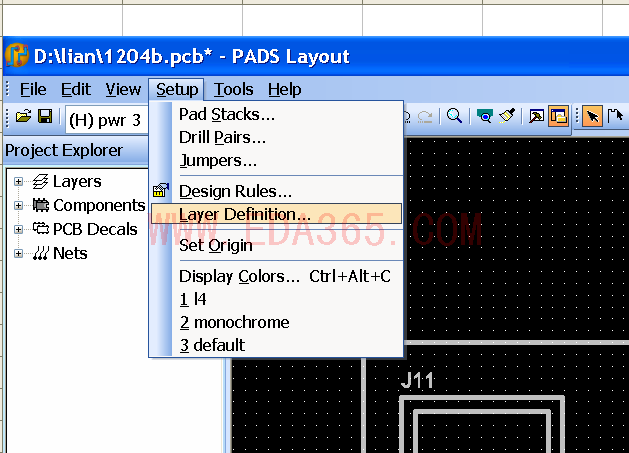Choose Jumpers... menu entry
629x453 pixels.
tap(277, 160)
